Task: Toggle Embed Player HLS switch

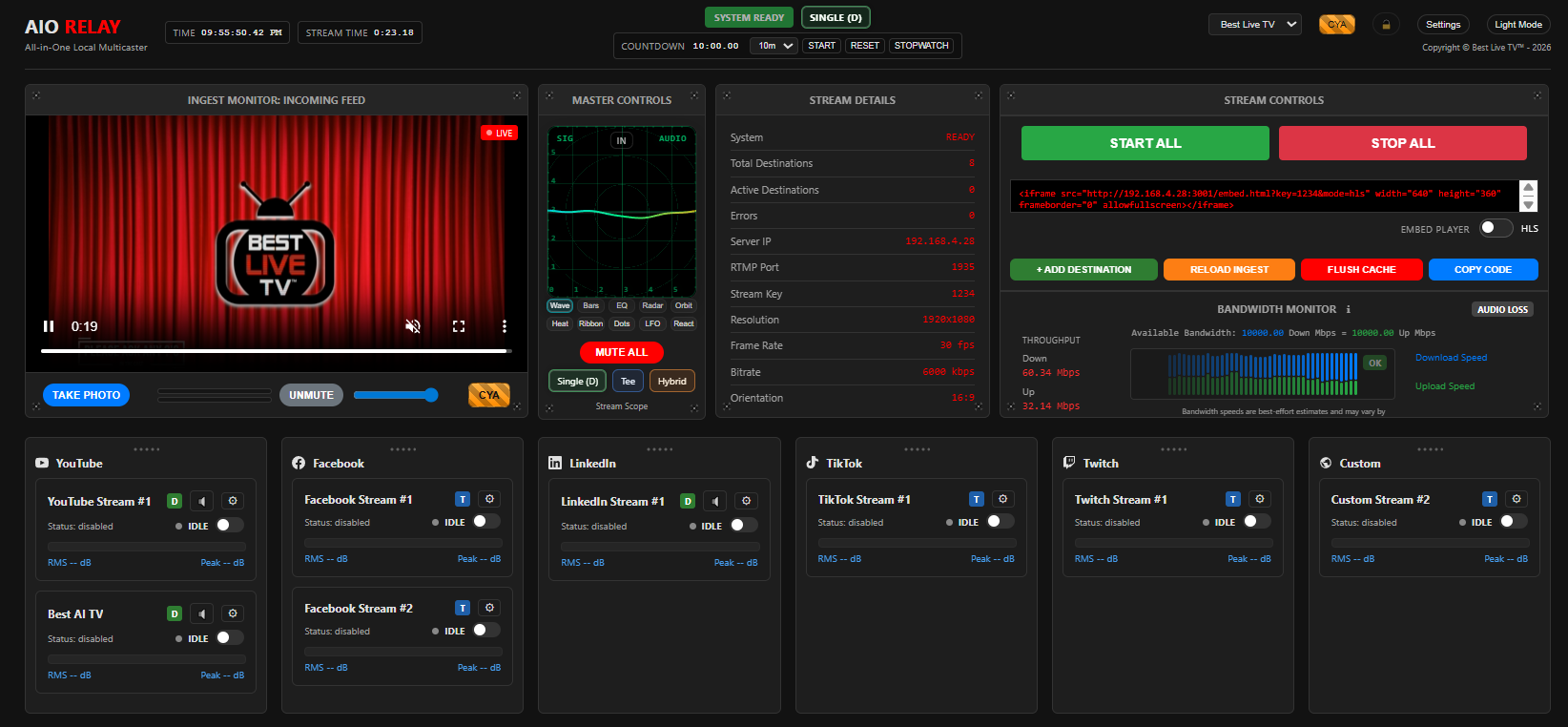Action: coord(1496,228)
